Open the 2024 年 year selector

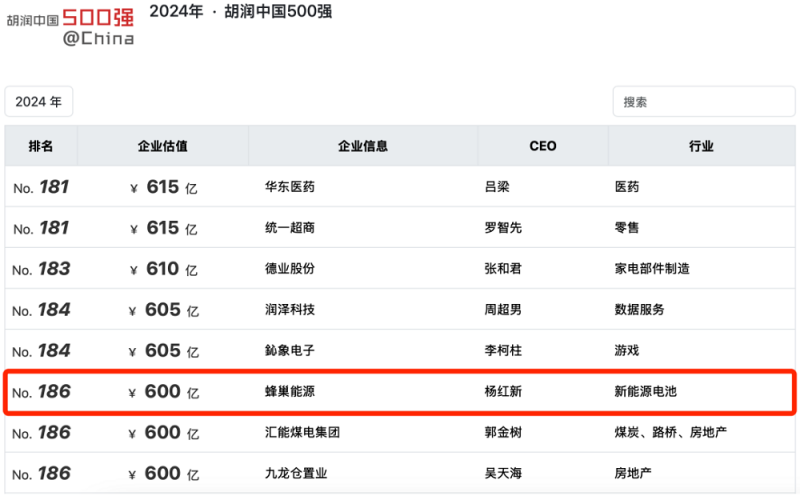pyautogui.click(x=39, y=102)
